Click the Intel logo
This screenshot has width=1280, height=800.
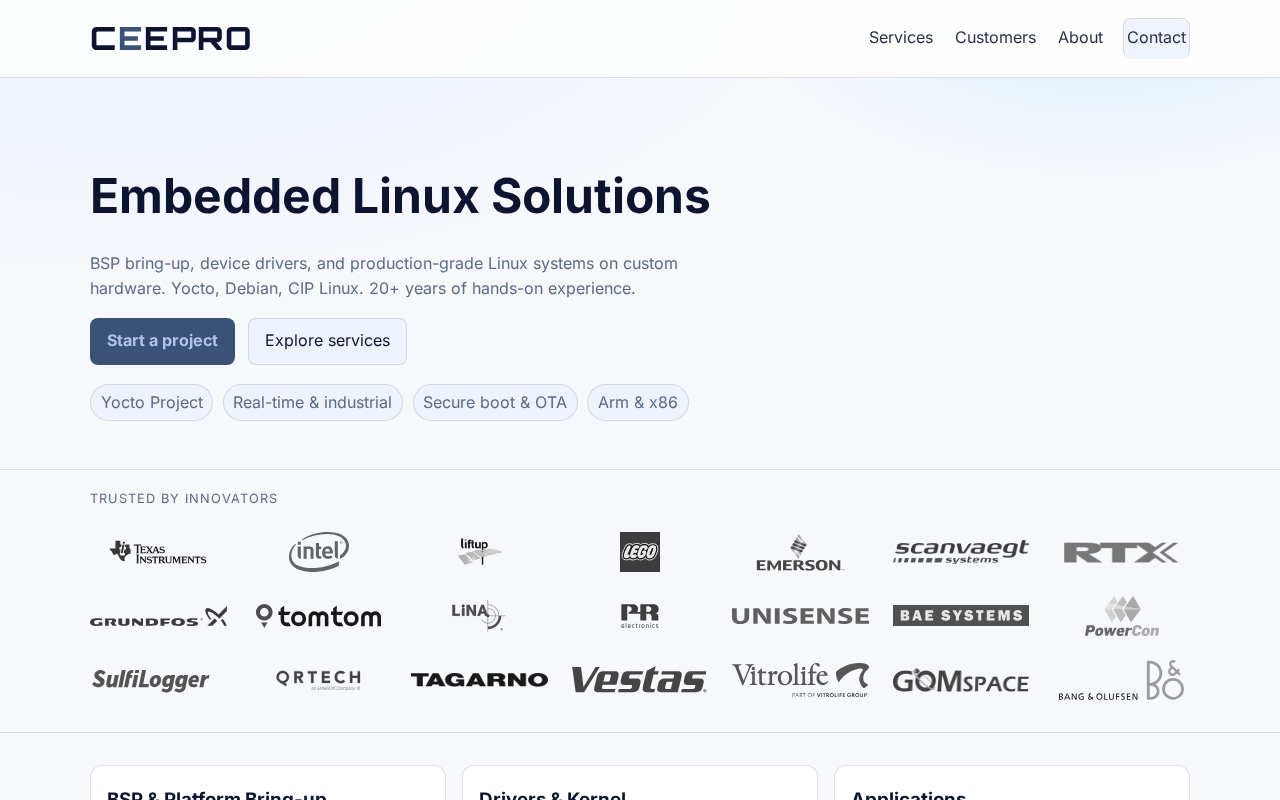pos(319,552)
